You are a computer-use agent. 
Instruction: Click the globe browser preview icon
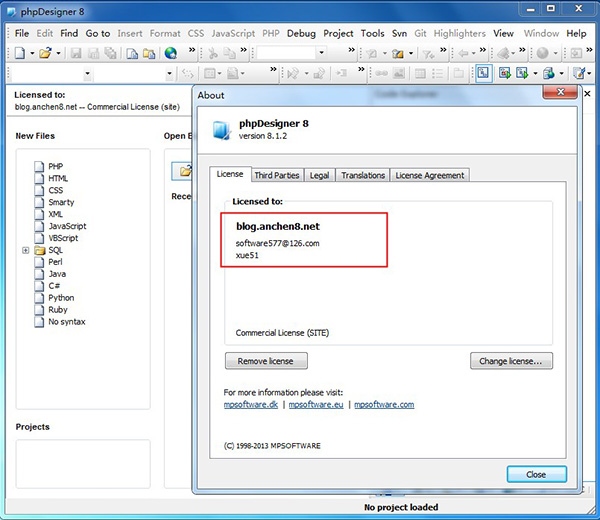pyautogui.click(x=170, y=53)
